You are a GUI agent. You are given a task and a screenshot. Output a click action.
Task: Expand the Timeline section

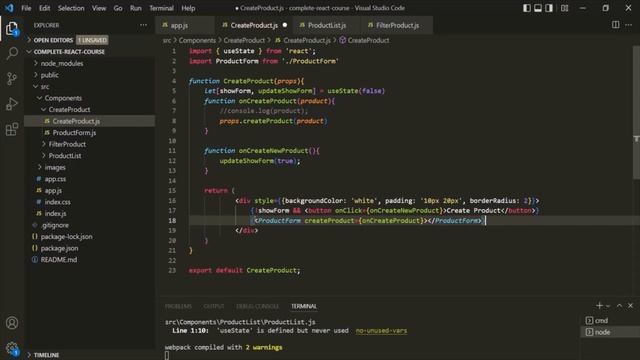coord(90,355)
